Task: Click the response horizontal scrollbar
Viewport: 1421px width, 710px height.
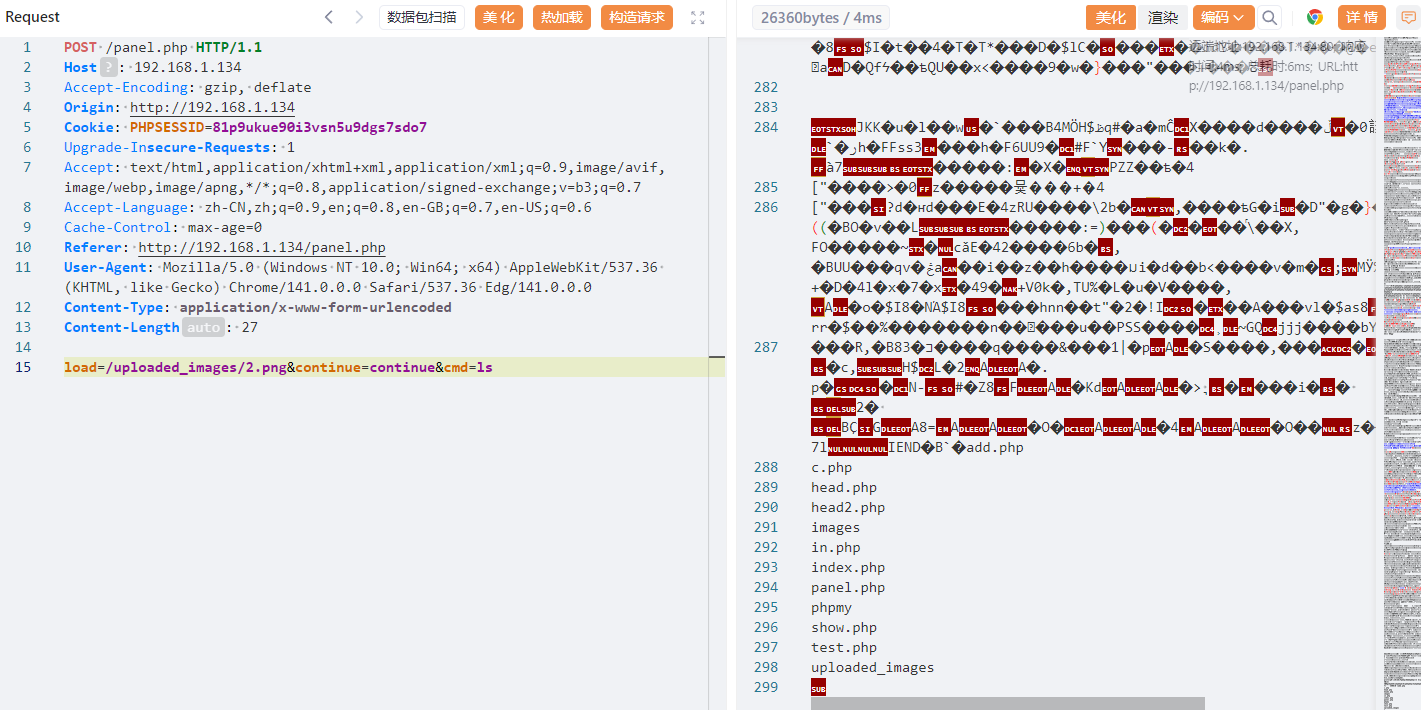Action: tap(1008, 703)
